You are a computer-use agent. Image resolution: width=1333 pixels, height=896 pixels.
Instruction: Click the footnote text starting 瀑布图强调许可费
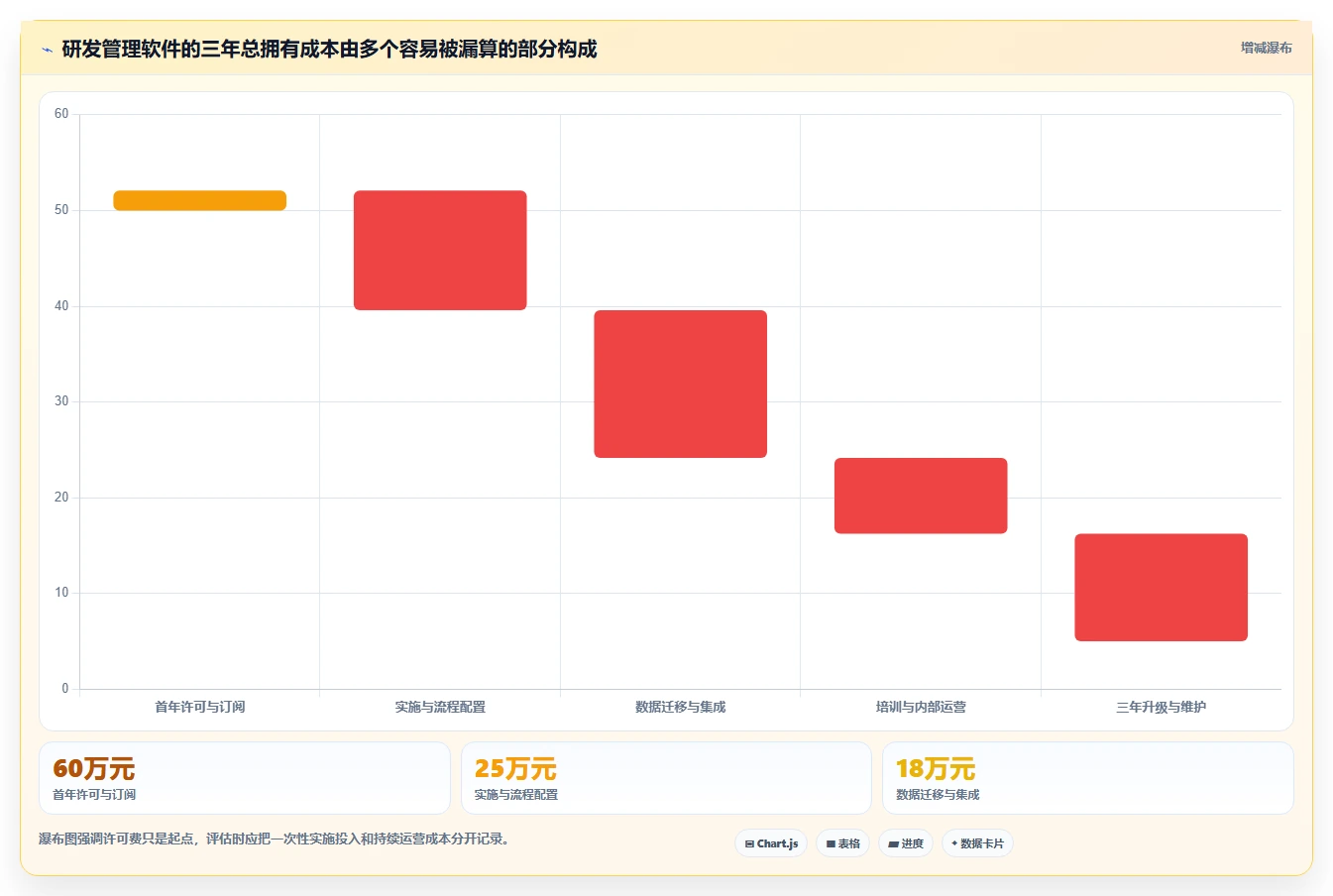pyautogui.click(x=277, y=839)
